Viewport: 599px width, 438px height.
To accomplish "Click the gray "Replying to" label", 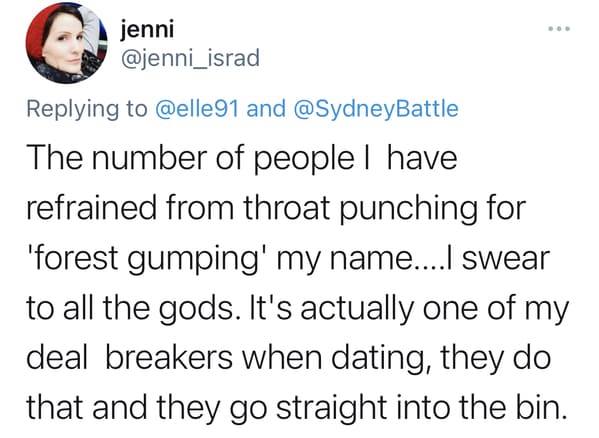I will (x=87, y=109).
